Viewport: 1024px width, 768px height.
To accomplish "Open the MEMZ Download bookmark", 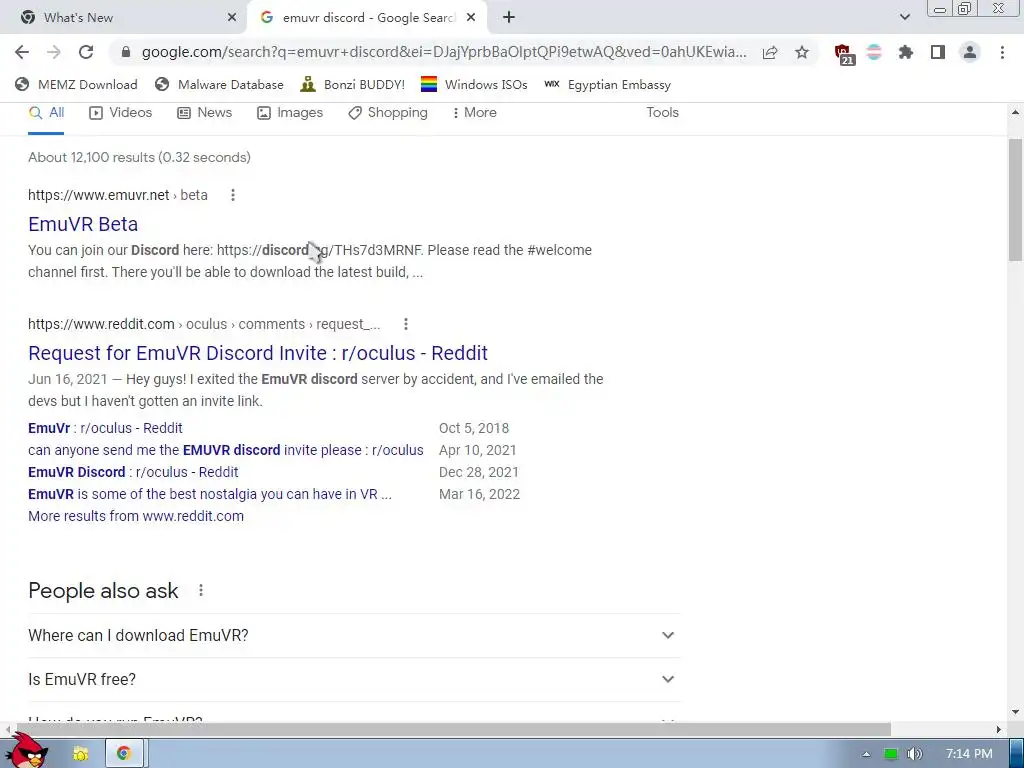I will tap(76, 84).
